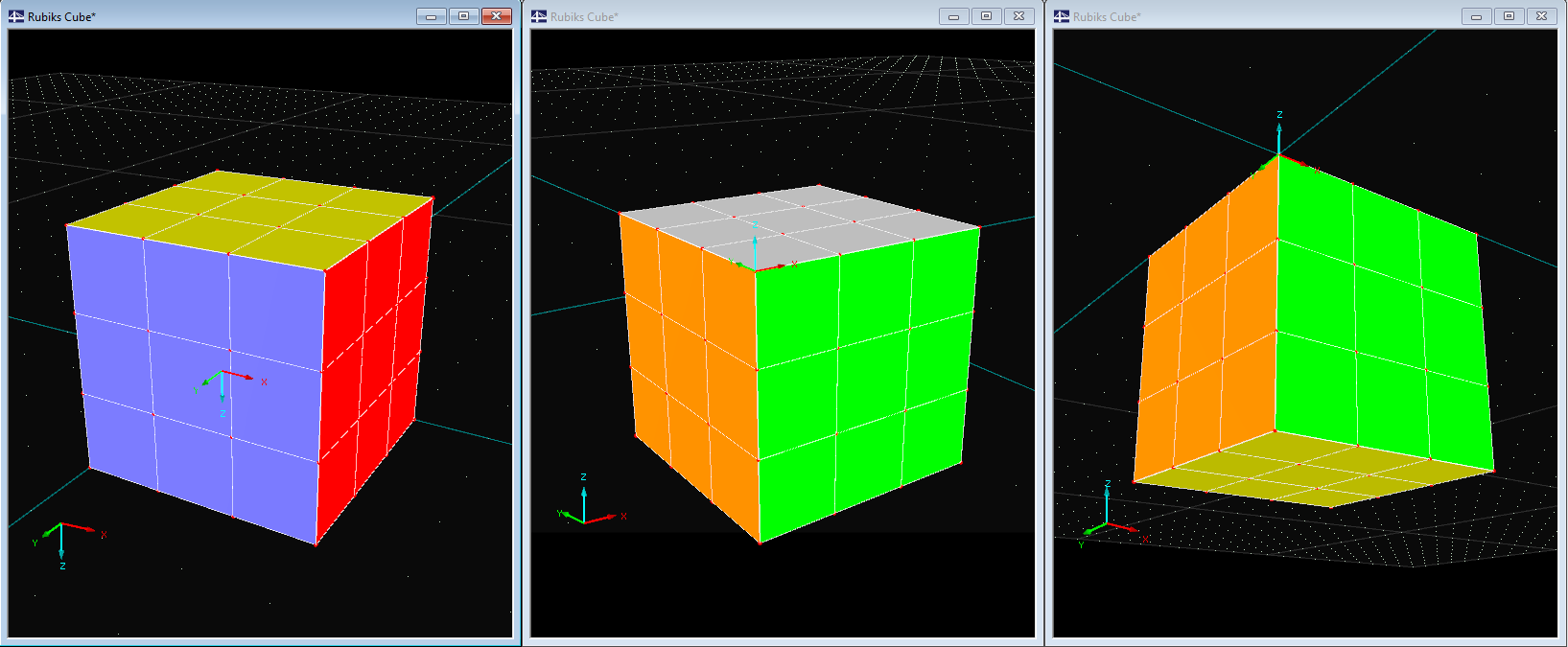Close the first Rubiks Cube window

496,16
